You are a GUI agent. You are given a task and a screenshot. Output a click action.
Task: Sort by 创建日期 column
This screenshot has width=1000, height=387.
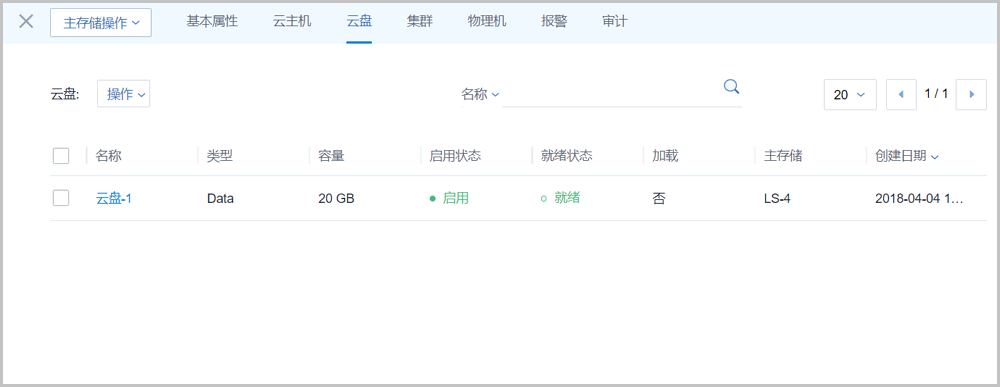907,156
